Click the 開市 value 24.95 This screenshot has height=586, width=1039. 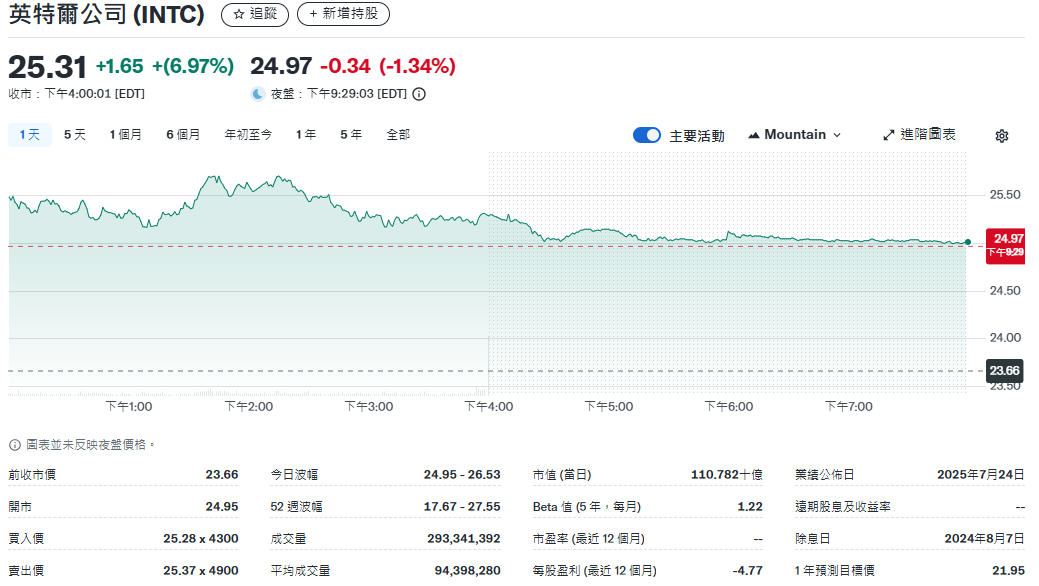click(x=222, y=506)
